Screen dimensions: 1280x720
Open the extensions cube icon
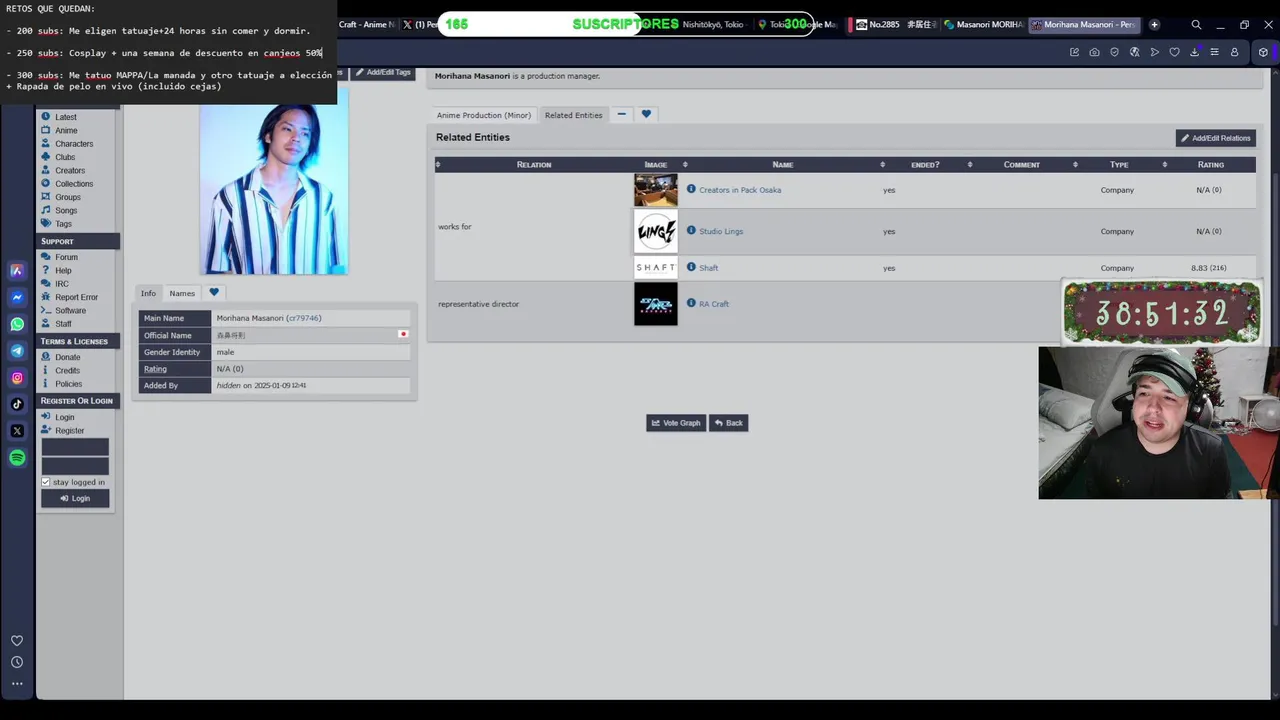pos(1263,52)
